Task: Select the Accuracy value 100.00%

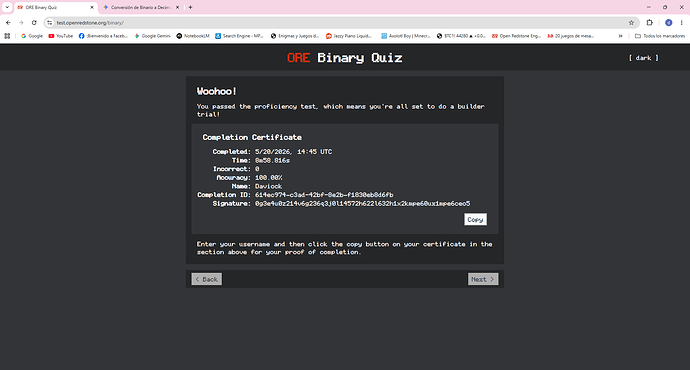Action: pos(268,177)
